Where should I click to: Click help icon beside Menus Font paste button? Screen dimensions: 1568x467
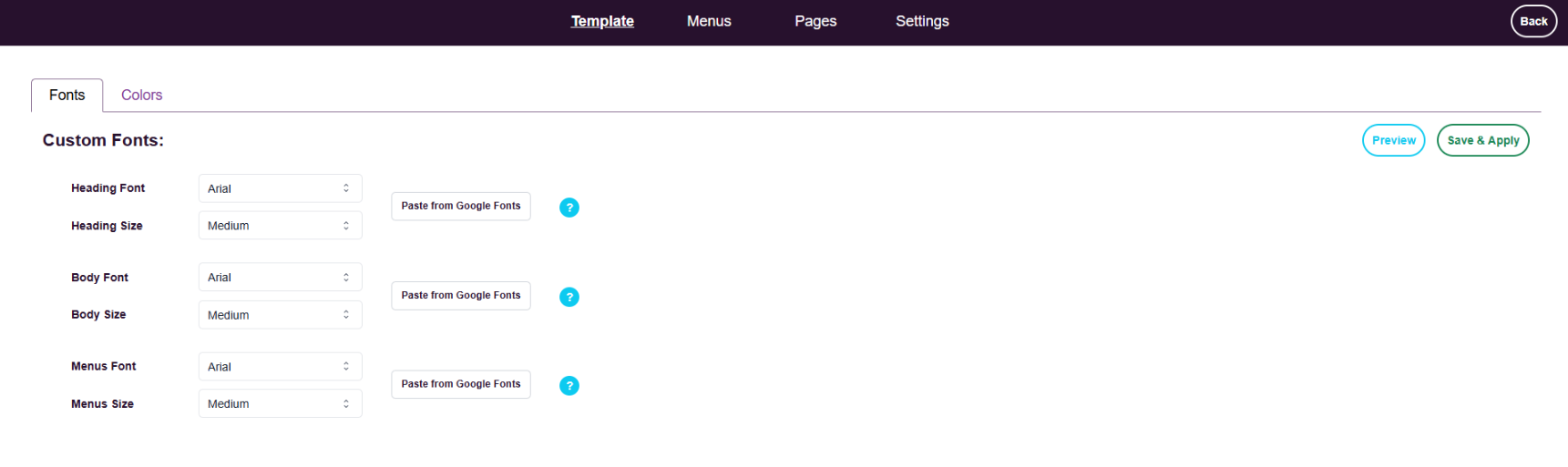569,386
